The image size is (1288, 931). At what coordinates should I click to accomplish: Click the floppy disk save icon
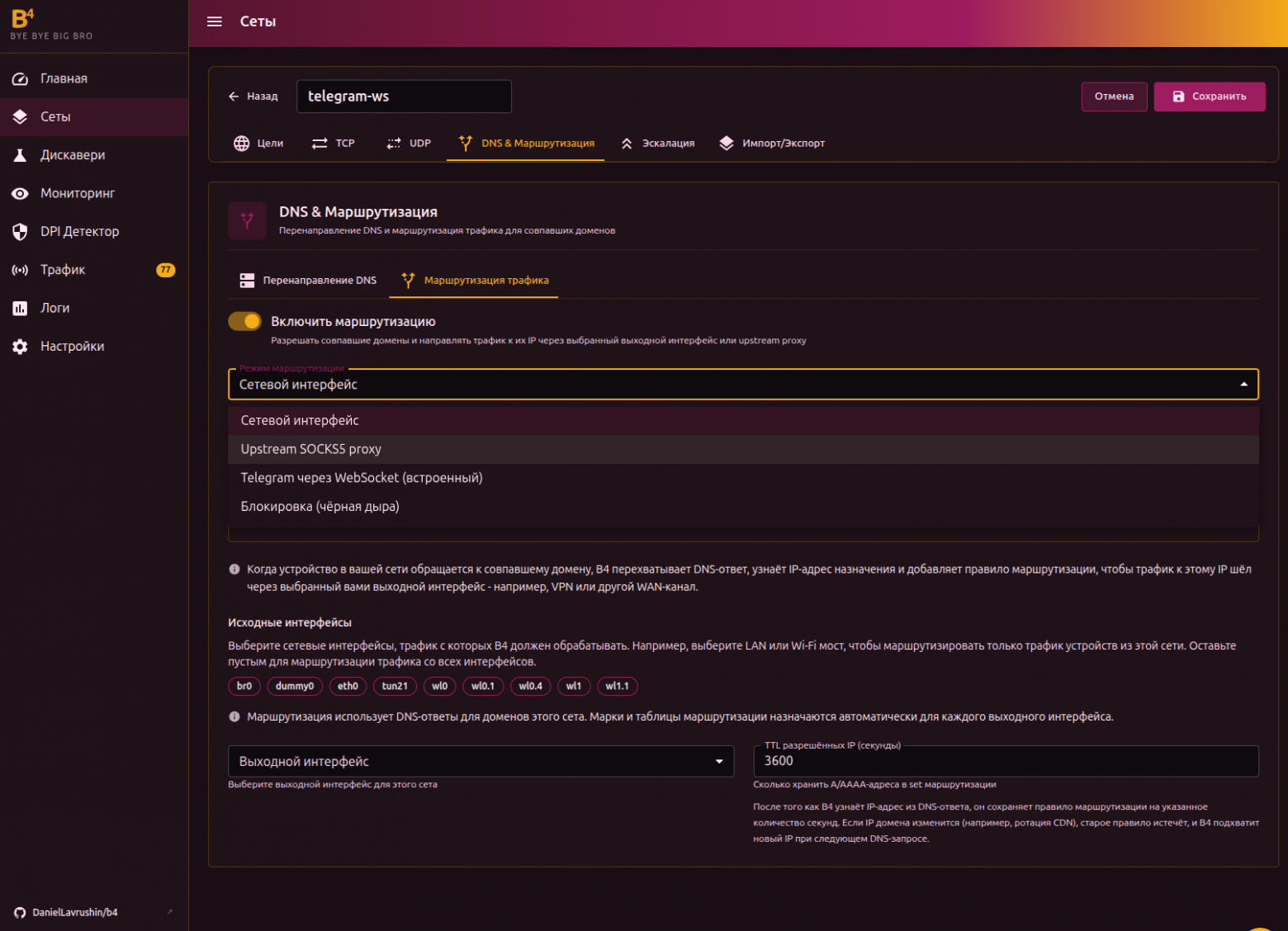coord(1178,97)
